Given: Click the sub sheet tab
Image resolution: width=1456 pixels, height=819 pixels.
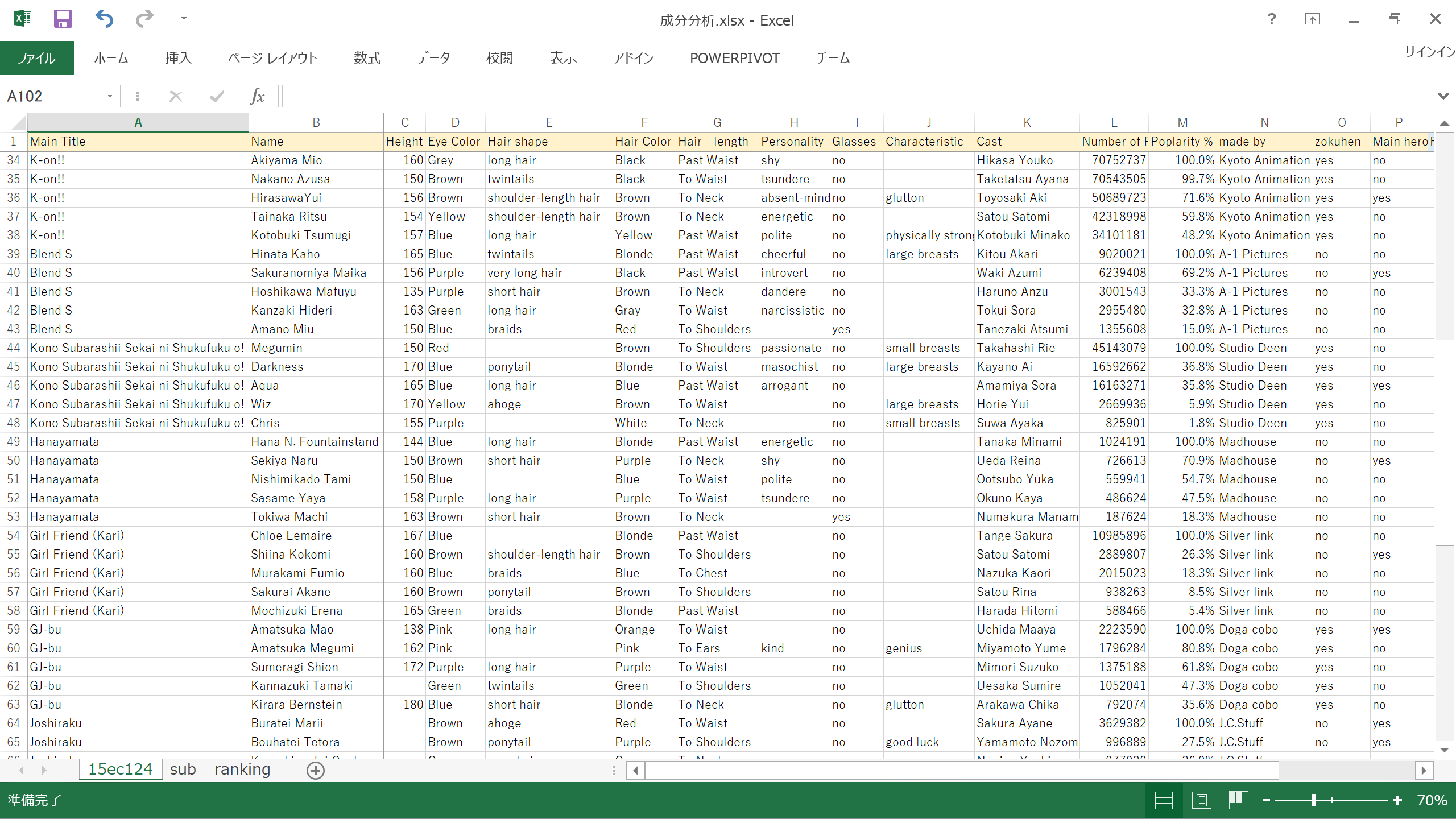Looking at the screenshot, I should click(180, 770).
